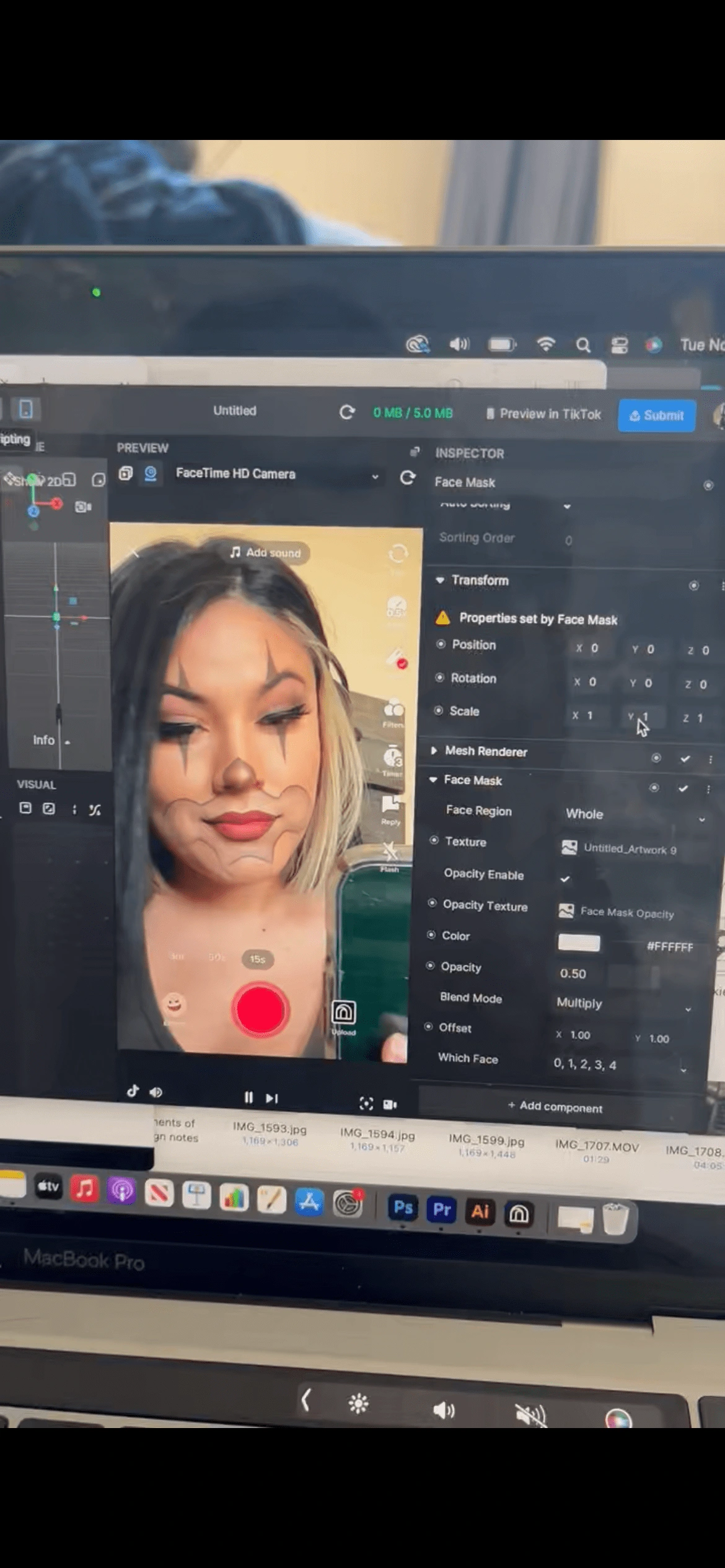Click media source icon left of webcam icon

(126, 473)
